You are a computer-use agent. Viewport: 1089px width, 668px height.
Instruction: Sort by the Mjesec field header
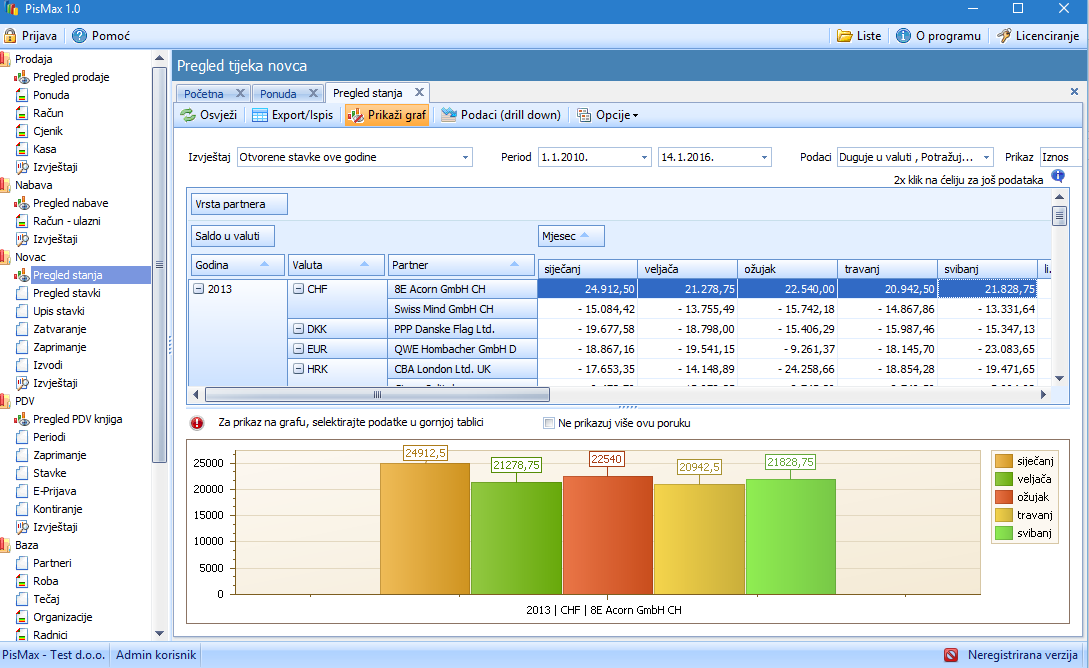pos(571,236)
